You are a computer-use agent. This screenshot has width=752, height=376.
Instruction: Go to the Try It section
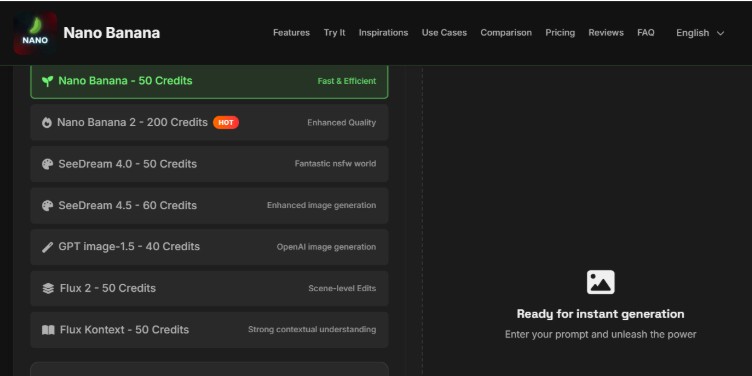point(334,33)
